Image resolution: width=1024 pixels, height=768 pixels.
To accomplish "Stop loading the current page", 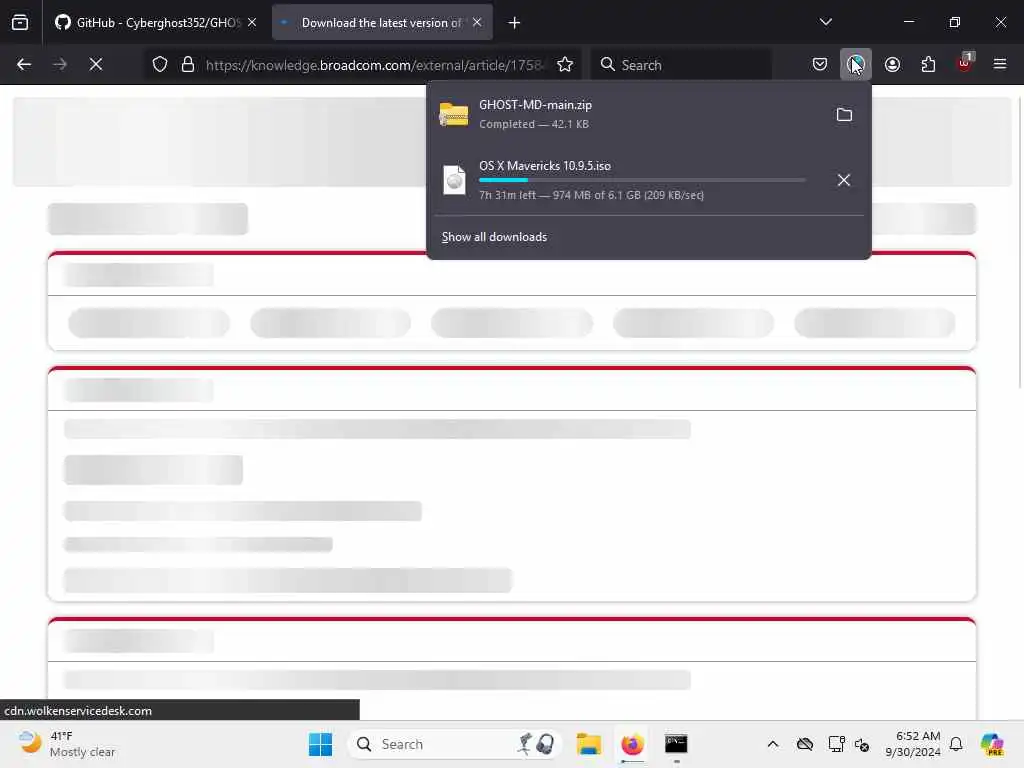I will tap(96, 64).
